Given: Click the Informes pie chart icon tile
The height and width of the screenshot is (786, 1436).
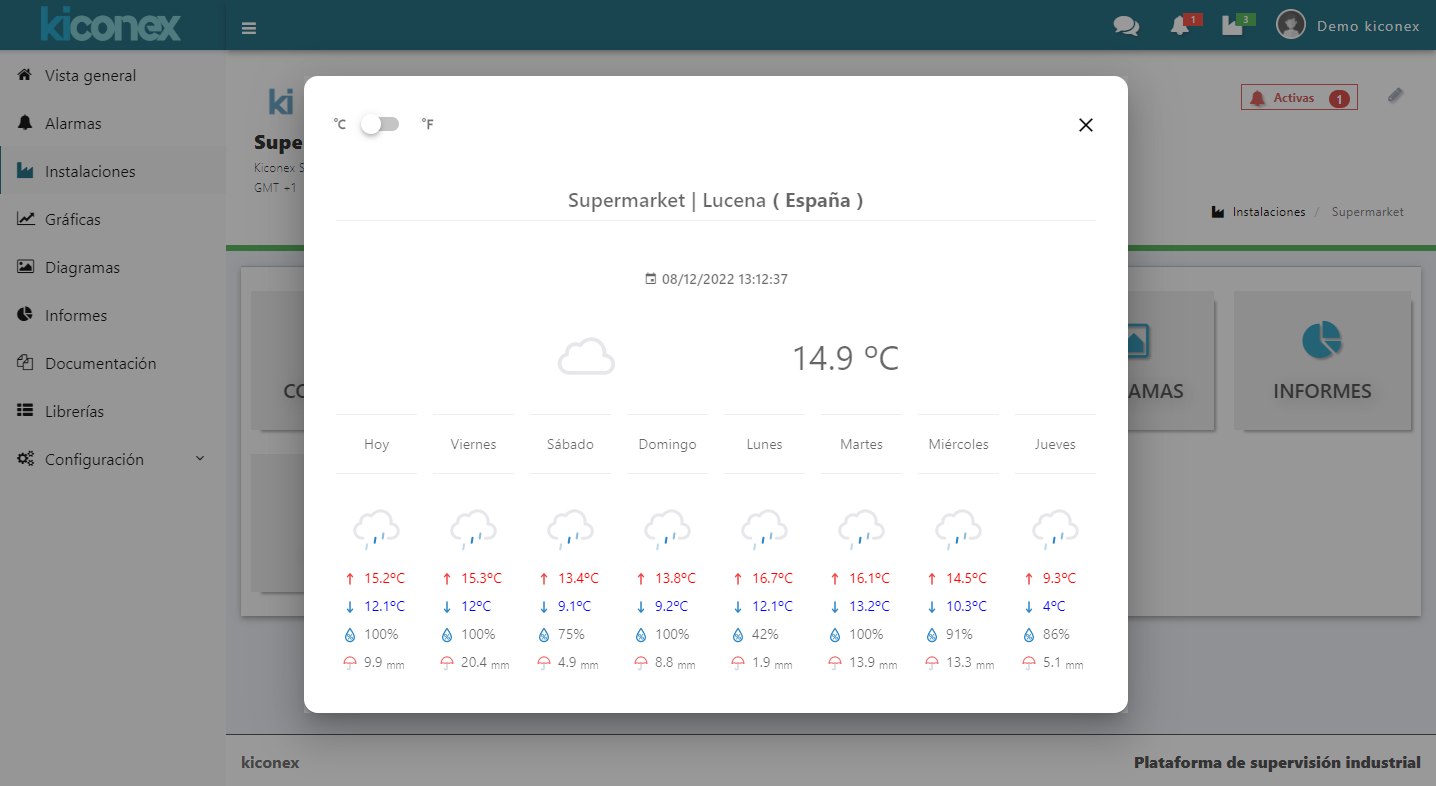Looking at the screenshot, I should coord(1321,340).
